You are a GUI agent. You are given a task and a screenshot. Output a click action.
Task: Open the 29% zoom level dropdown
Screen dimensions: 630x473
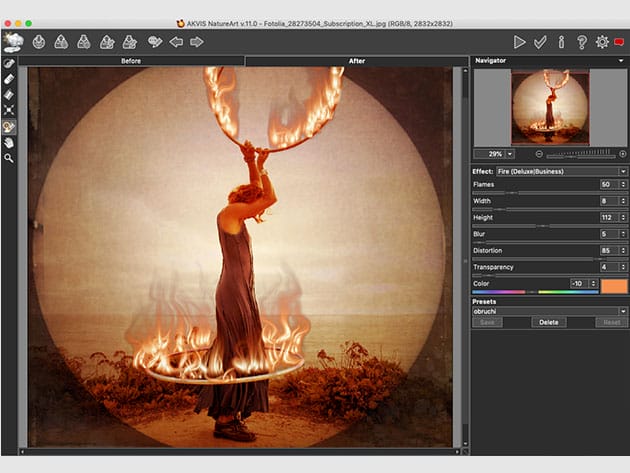click(x=510, y=154)
